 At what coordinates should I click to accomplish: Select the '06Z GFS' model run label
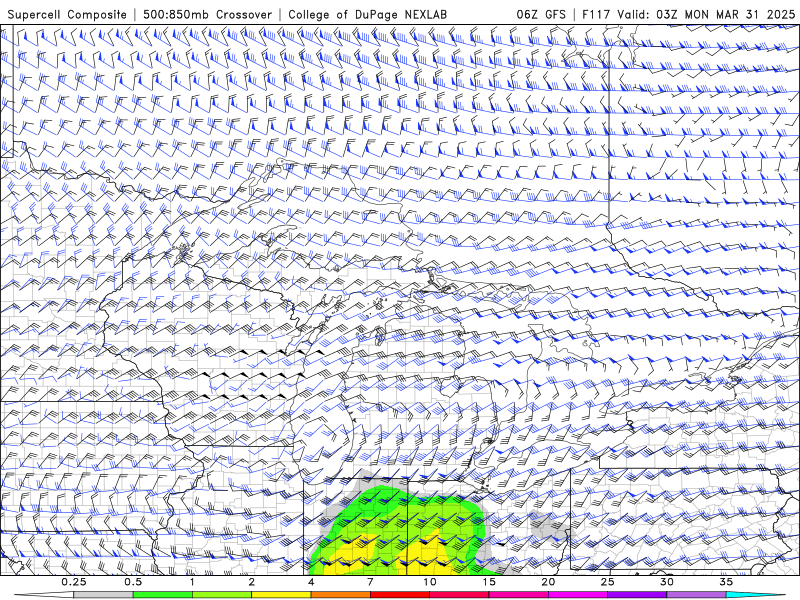coord(541,14)
